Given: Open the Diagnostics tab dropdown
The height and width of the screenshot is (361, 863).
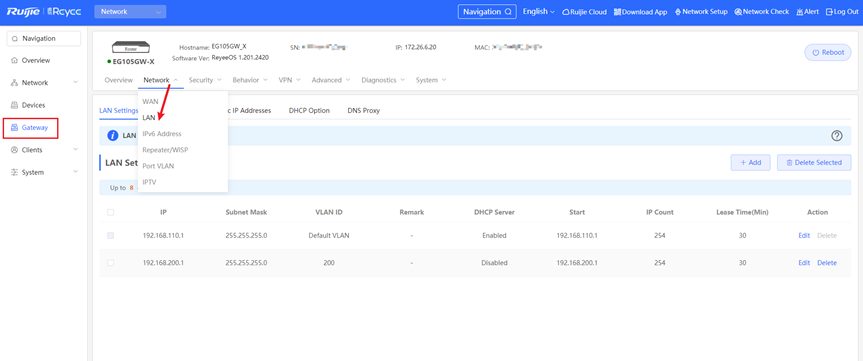Looking at the screenshot, I should coord(383,80).
